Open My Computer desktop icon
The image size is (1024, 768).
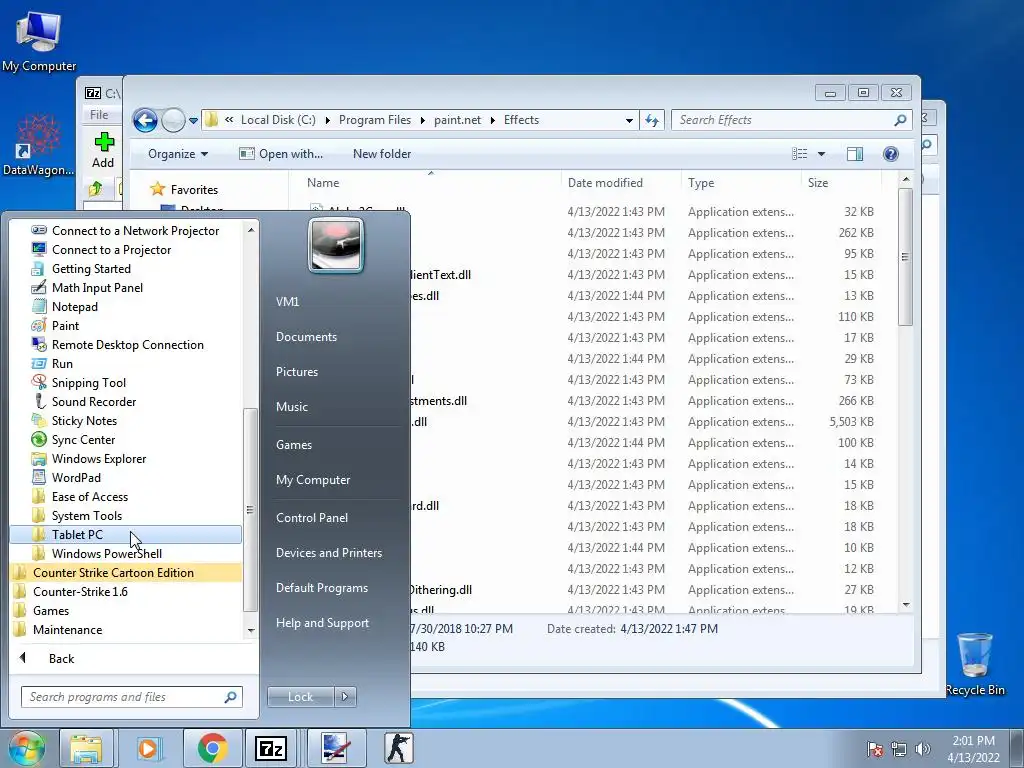(39, 42)
